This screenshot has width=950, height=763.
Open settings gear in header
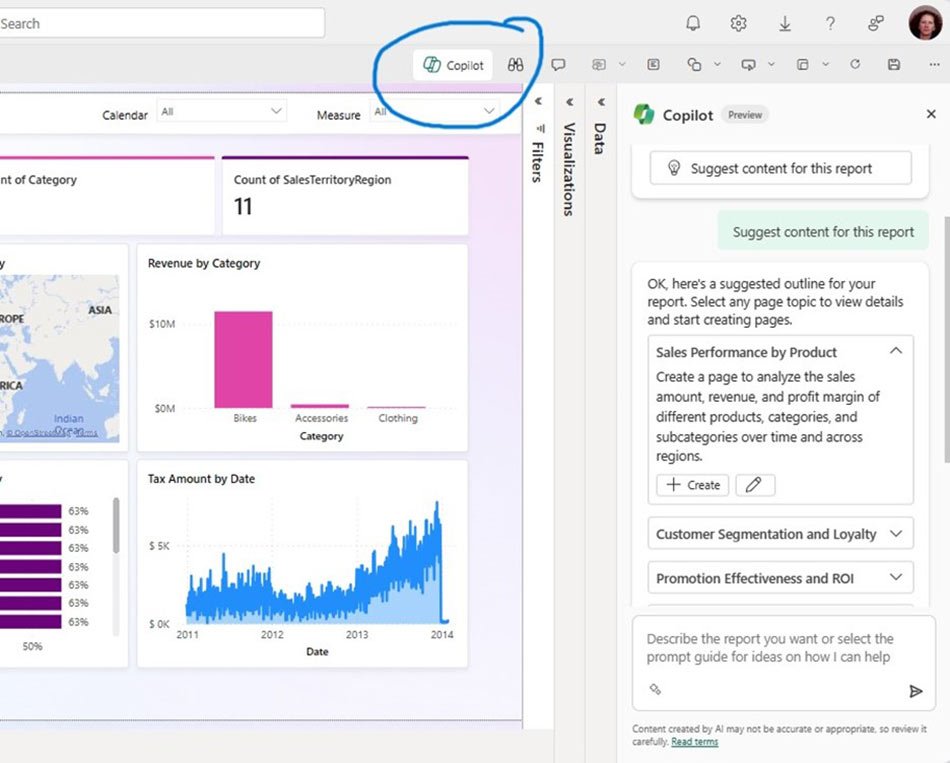tap(738, 23)
